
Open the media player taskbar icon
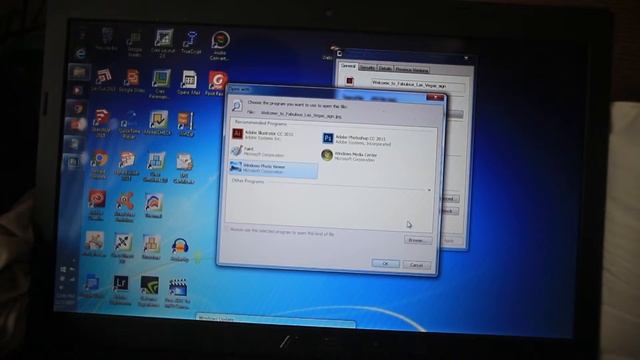(77, 90)
